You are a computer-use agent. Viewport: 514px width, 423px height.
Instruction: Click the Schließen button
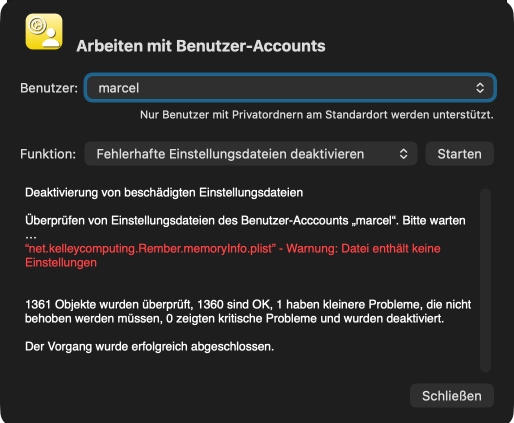tap(452, 396)
